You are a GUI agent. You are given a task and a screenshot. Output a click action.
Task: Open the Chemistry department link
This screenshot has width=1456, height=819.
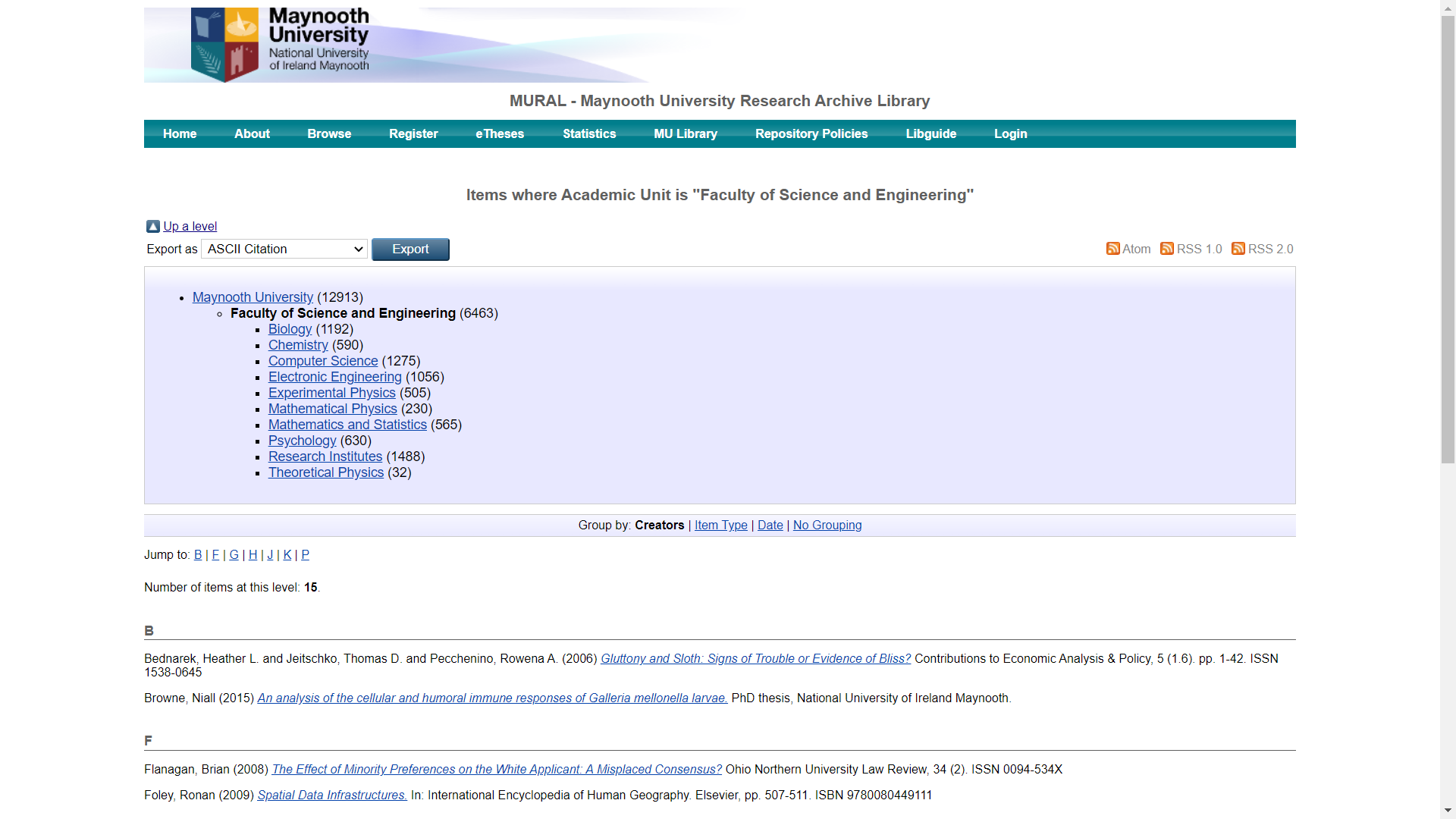pos(298,345)
